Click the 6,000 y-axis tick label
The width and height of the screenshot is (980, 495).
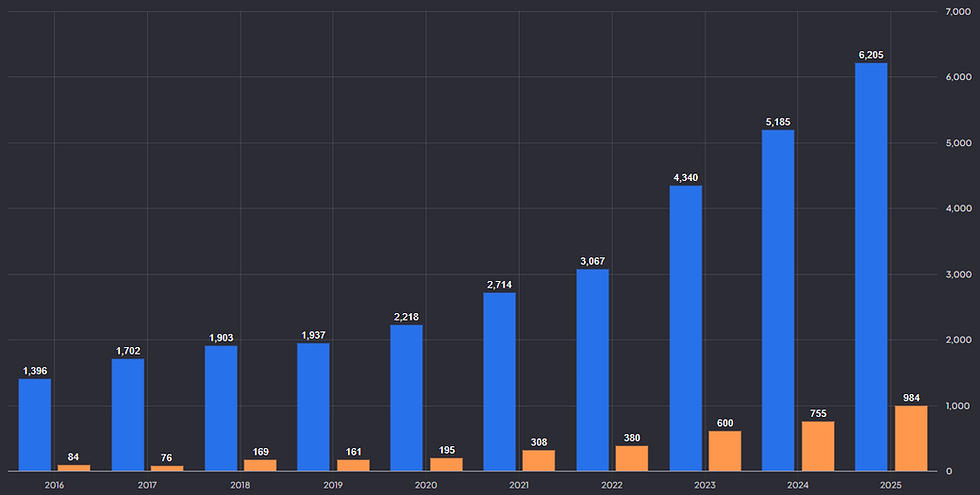click(959, 77)
